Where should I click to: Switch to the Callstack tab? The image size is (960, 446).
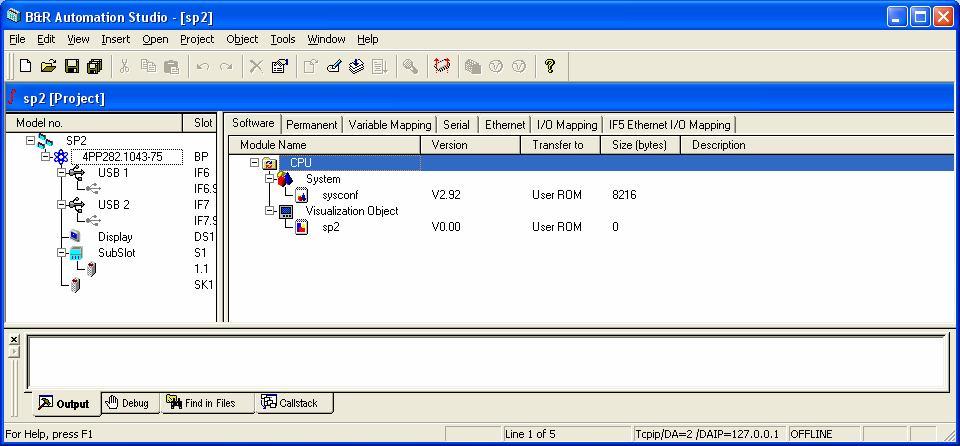click(294, 403)
